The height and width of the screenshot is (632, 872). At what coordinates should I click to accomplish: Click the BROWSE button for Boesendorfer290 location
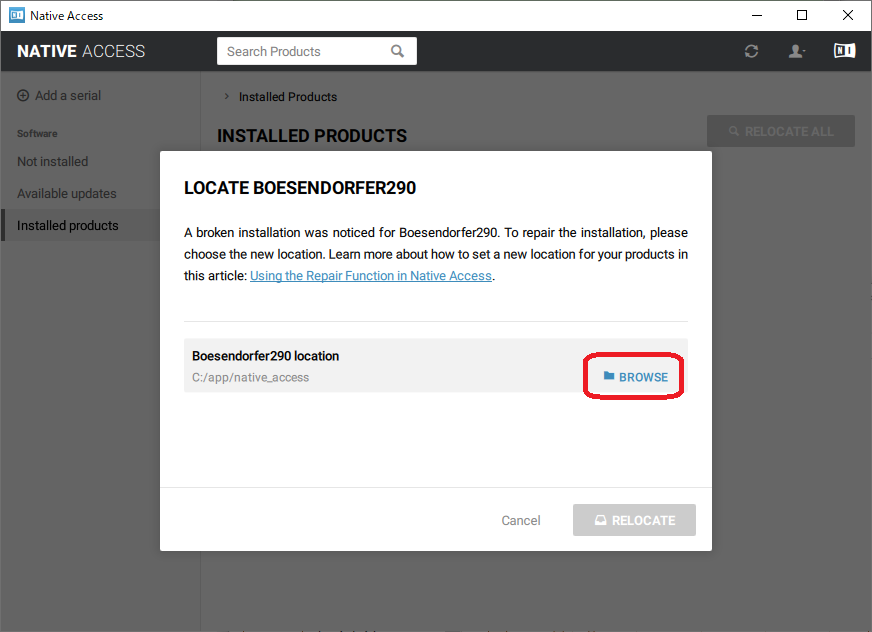click(x=636, y=377)
